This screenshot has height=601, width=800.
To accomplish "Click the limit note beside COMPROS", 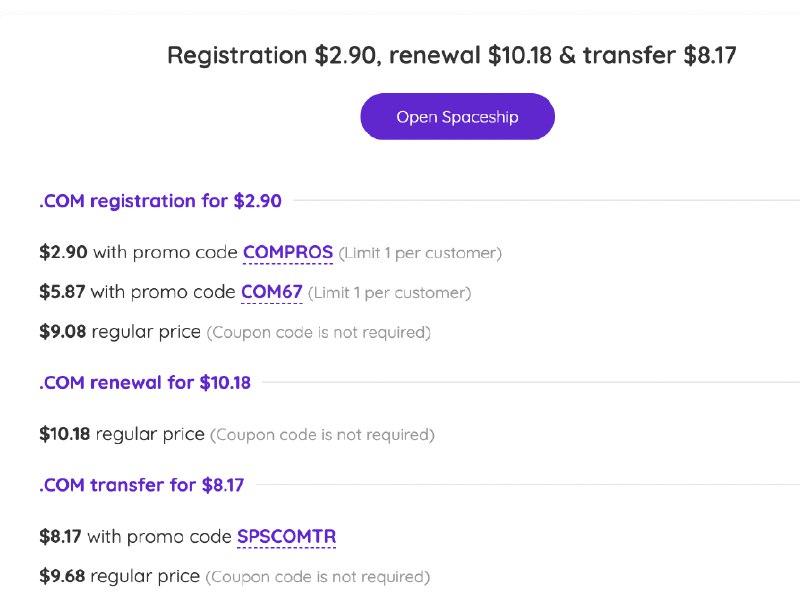I will [420, 253].
